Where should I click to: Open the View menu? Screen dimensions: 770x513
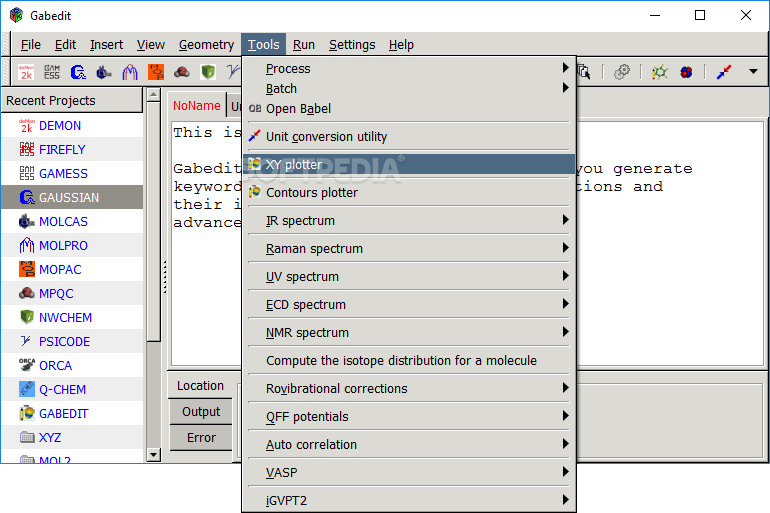150,45
